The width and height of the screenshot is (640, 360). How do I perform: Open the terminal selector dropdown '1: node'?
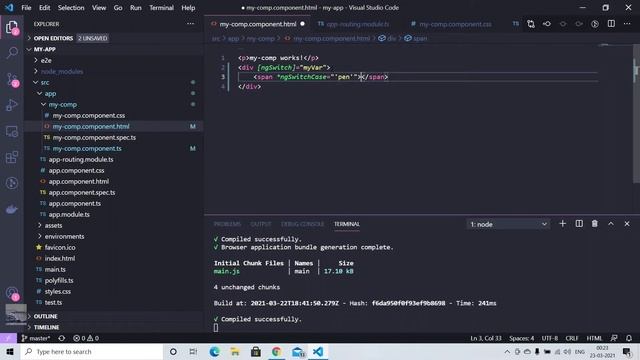508,224
